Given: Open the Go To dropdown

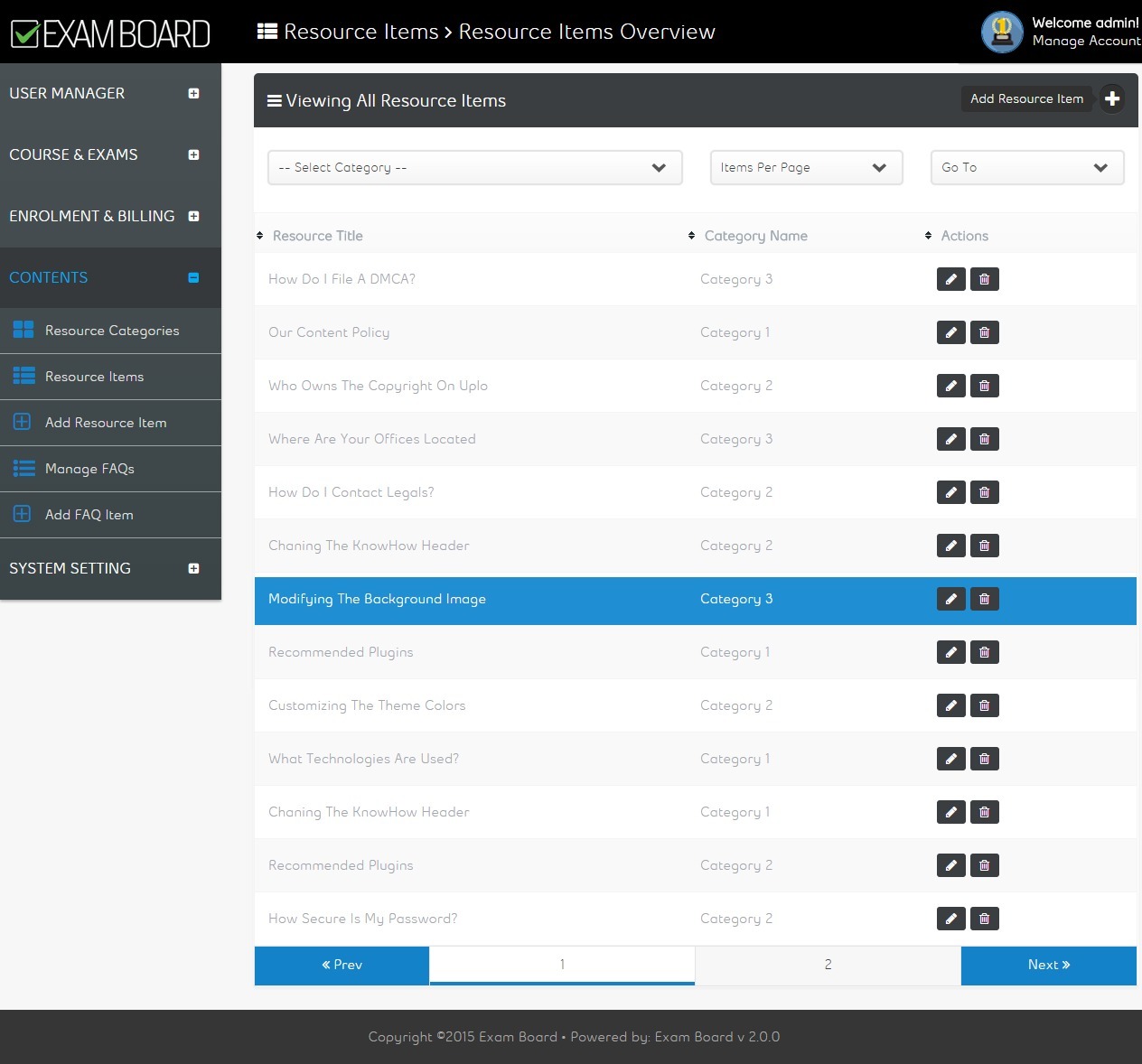Looking at the screenshot, I should (x=1026, y=168).
